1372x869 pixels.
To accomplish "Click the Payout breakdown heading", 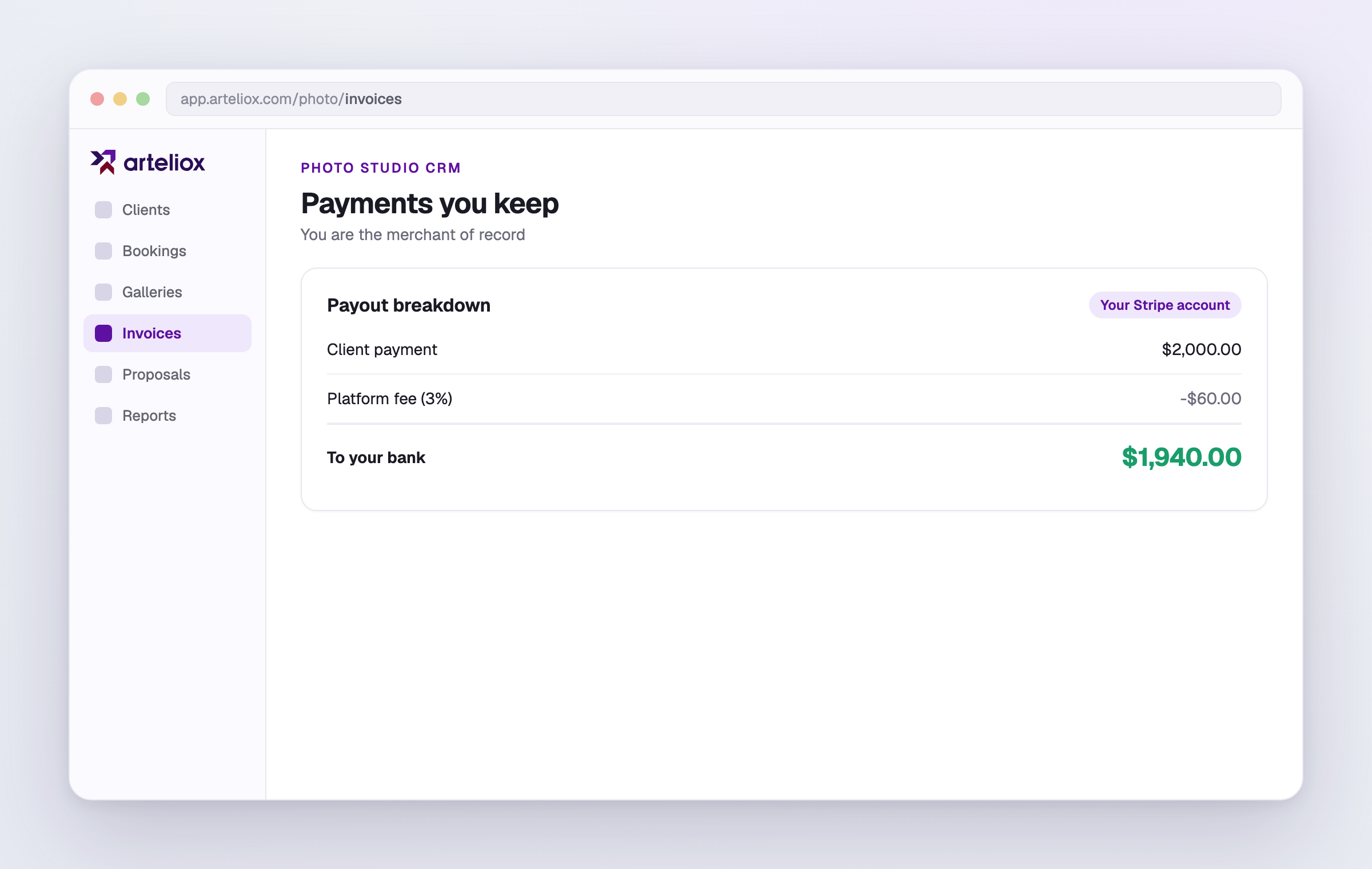I will tap(409, 305).
